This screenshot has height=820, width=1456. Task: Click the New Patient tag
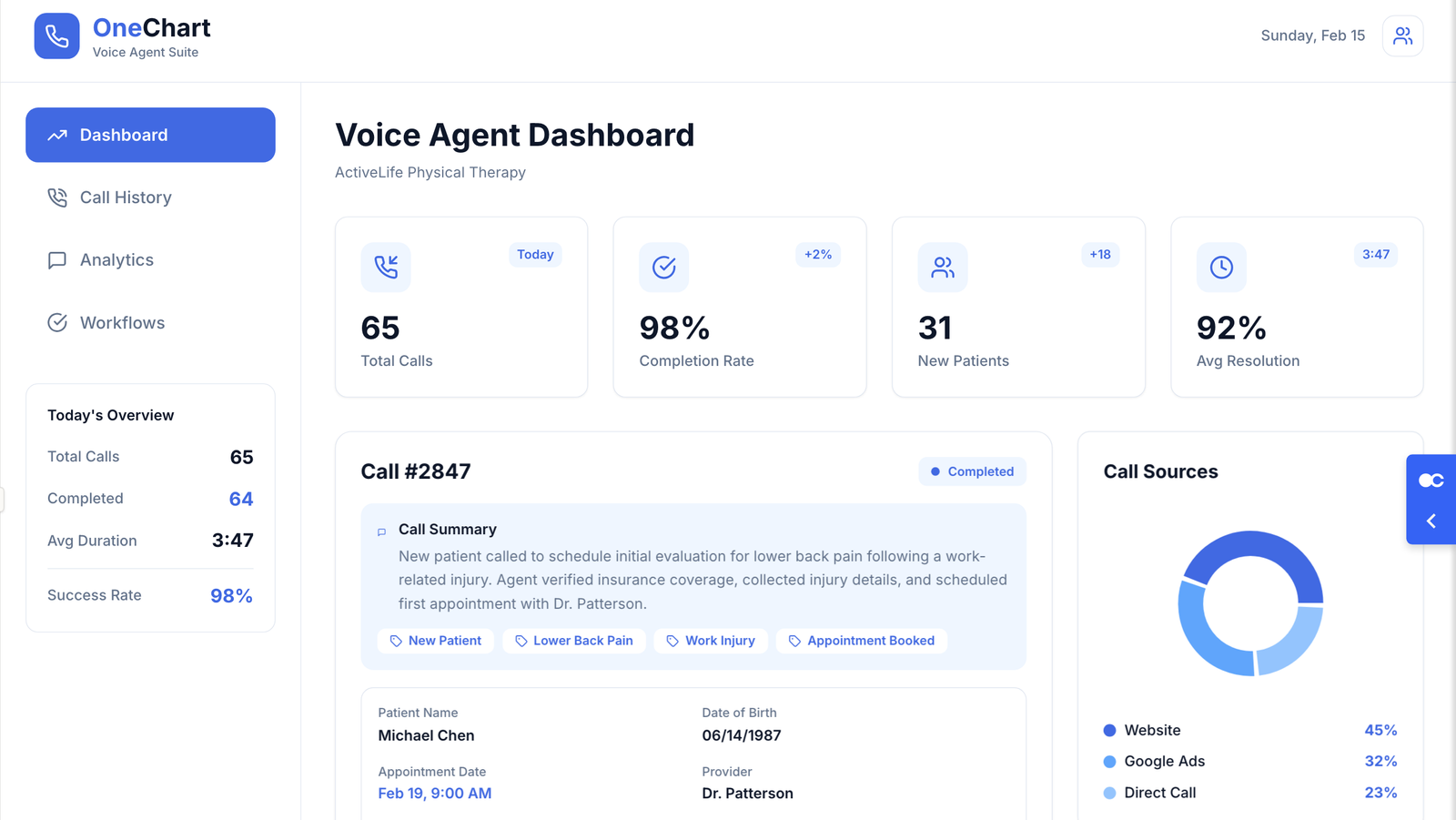tap(436, 641)
